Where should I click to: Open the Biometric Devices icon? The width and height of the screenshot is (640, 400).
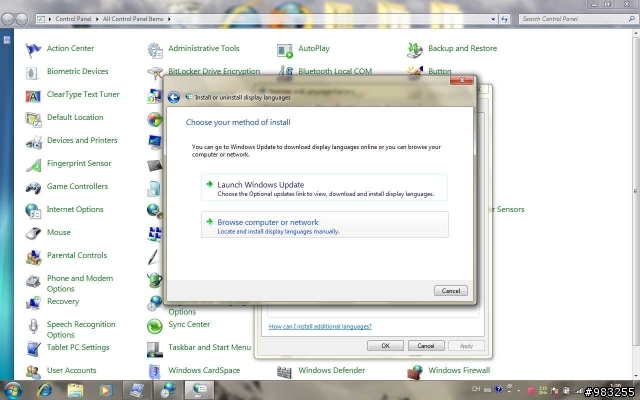click(x=33, y=73)
